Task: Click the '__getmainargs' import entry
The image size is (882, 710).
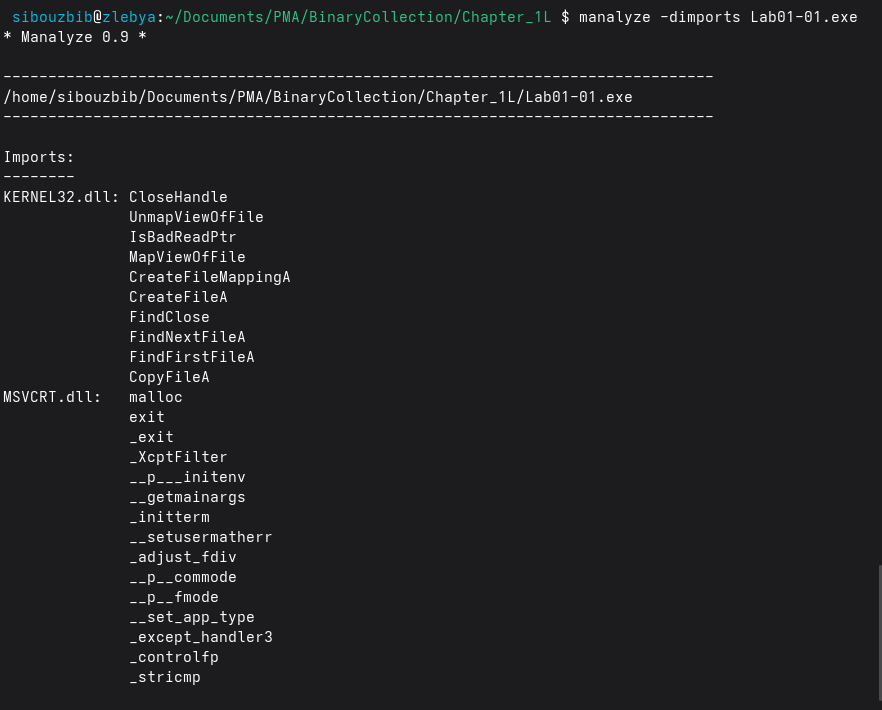Action: click(187, 497)
